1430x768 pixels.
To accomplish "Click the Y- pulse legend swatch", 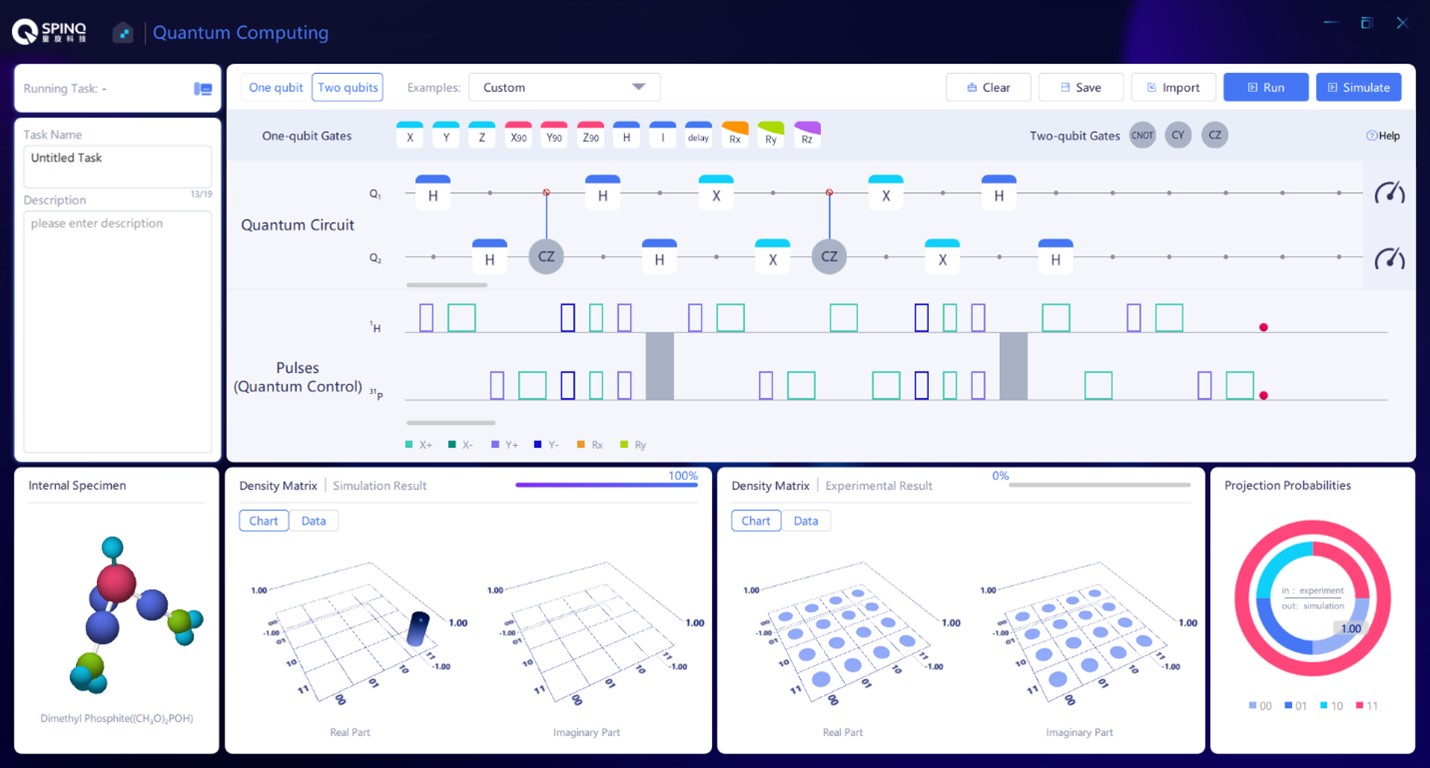I will [x=538, y=445].
